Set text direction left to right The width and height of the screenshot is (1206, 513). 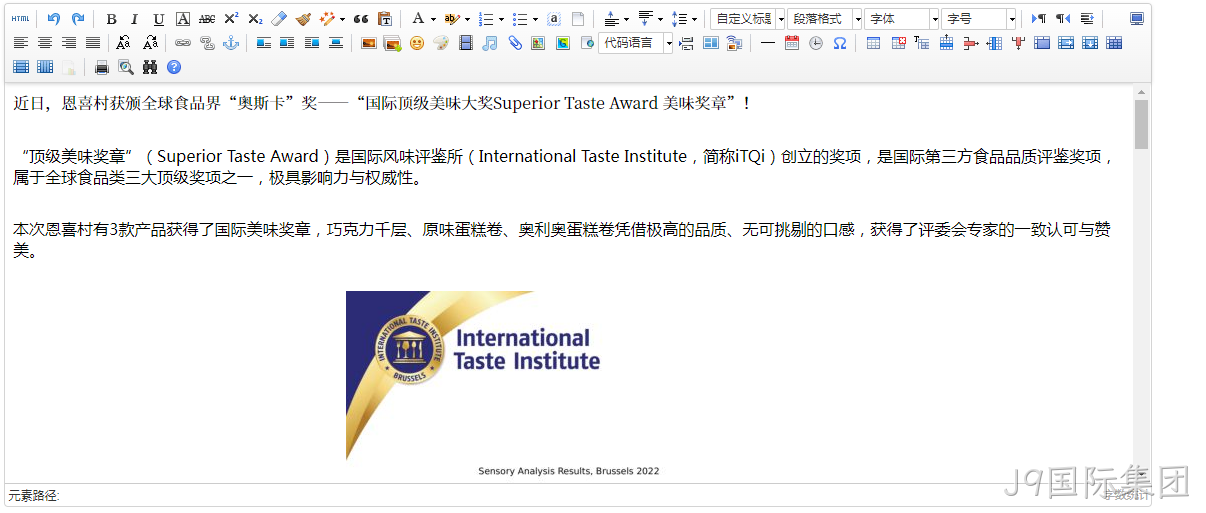[1039, 19]
